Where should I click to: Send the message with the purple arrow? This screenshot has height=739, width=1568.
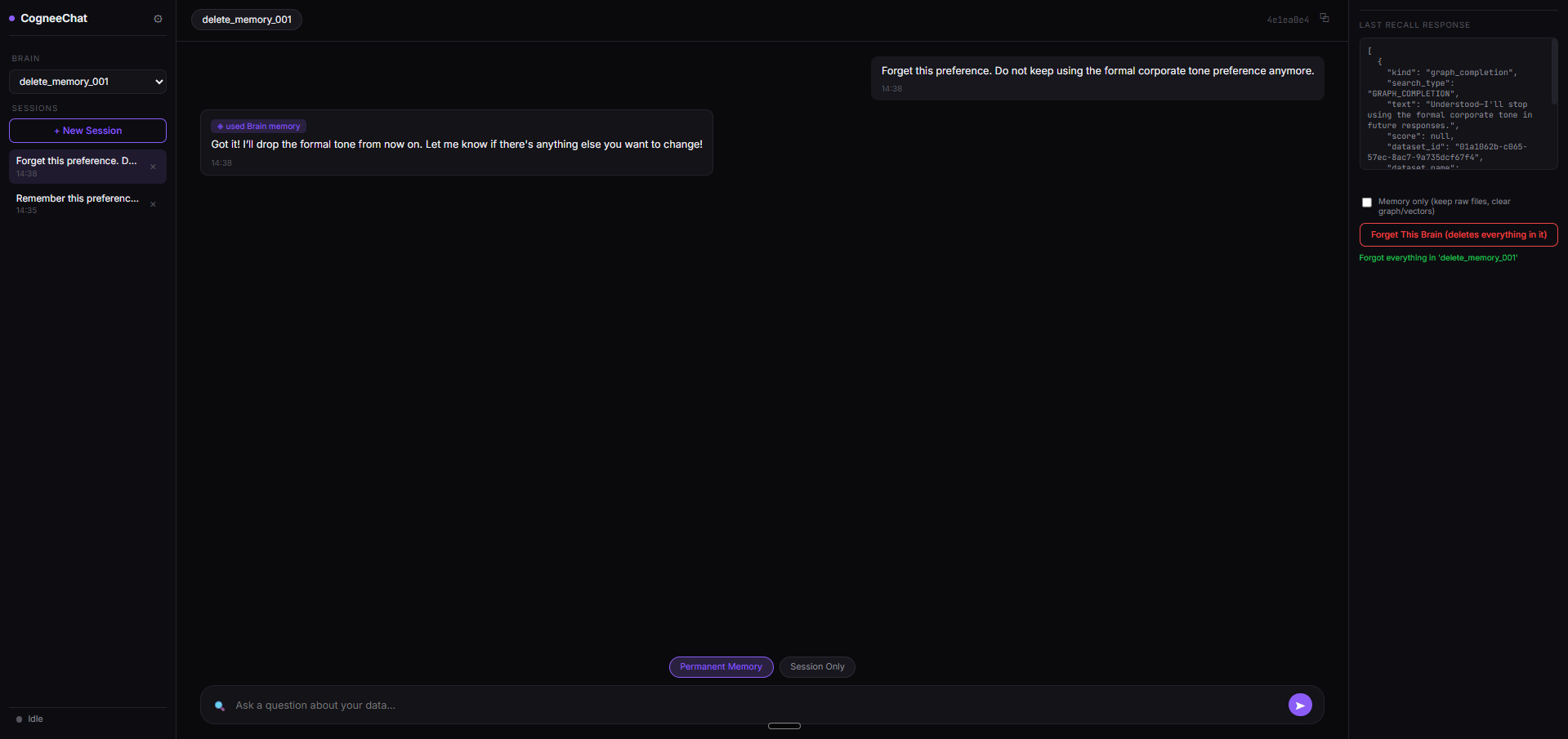click(1300, 705)
